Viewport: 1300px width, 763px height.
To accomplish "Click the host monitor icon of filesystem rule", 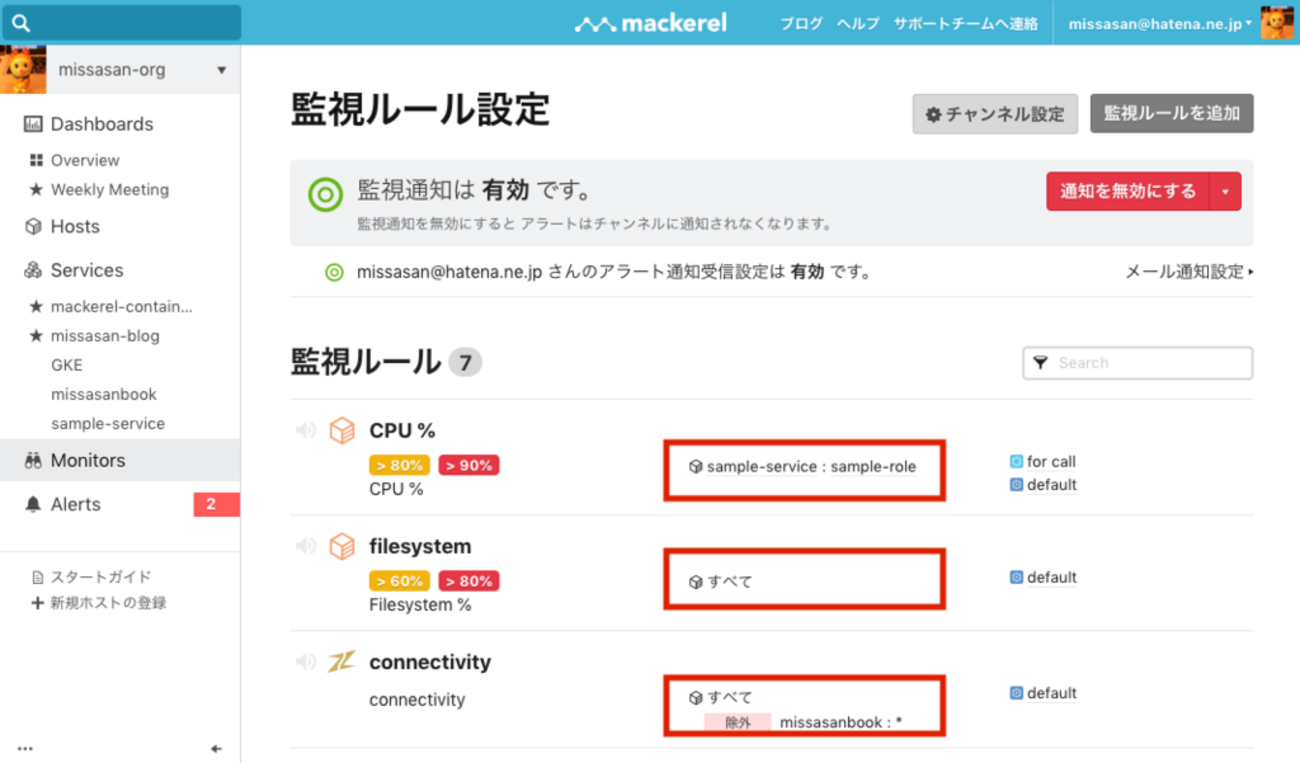I will coord(342,546).
